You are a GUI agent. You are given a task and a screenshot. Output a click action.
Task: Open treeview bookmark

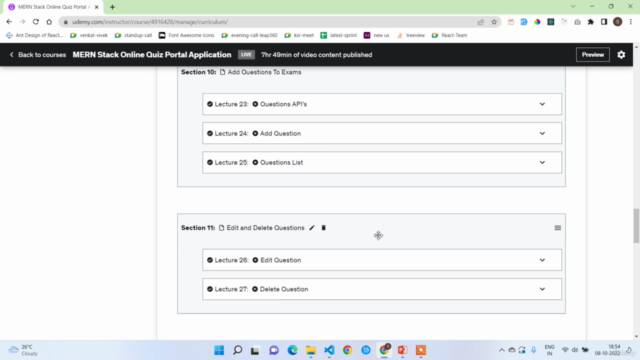point(411,36)
